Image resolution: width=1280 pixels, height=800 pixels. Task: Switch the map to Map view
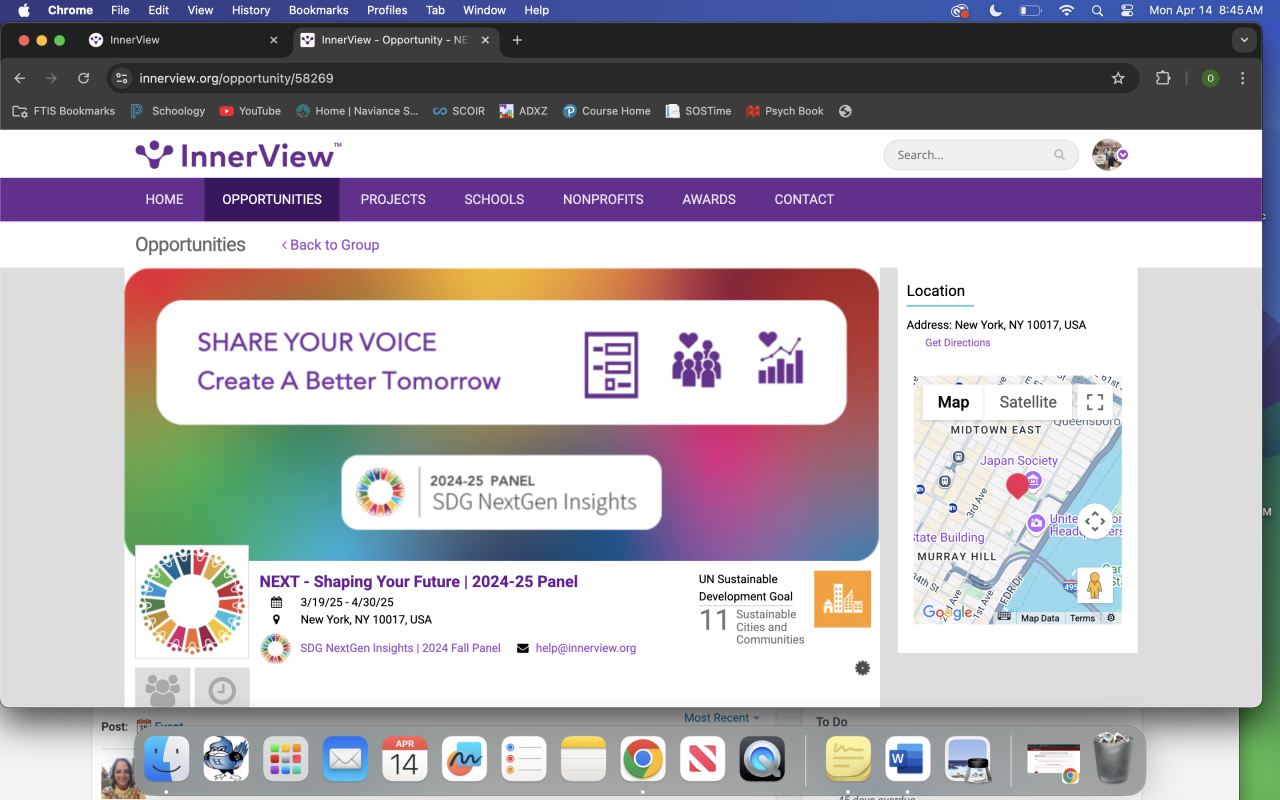click(x=953, y=402)
